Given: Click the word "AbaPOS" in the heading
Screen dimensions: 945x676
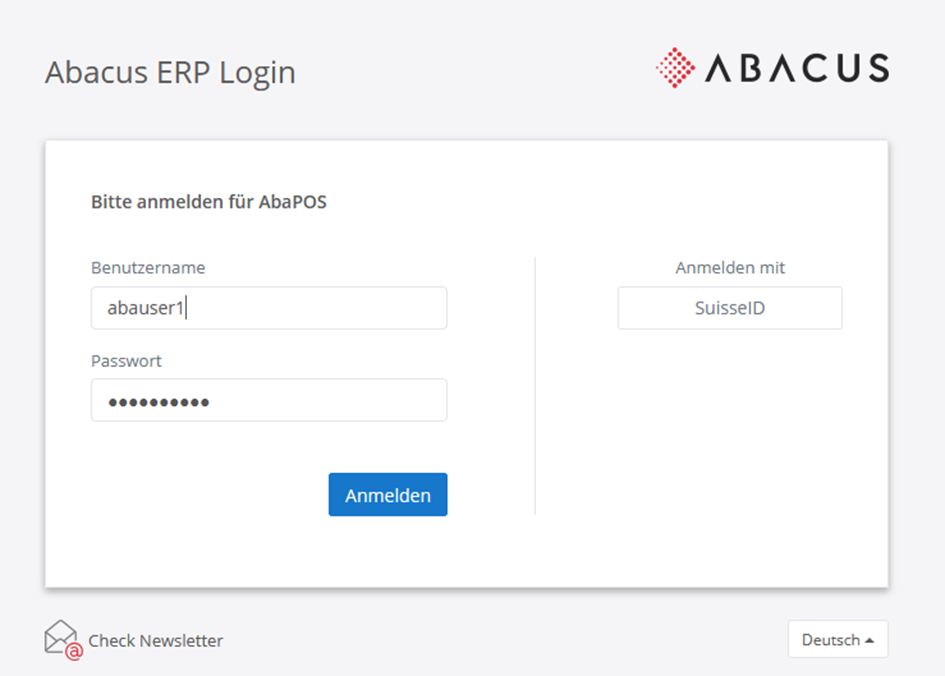Looking at the screenshot, I should click(x=295, y=202).
